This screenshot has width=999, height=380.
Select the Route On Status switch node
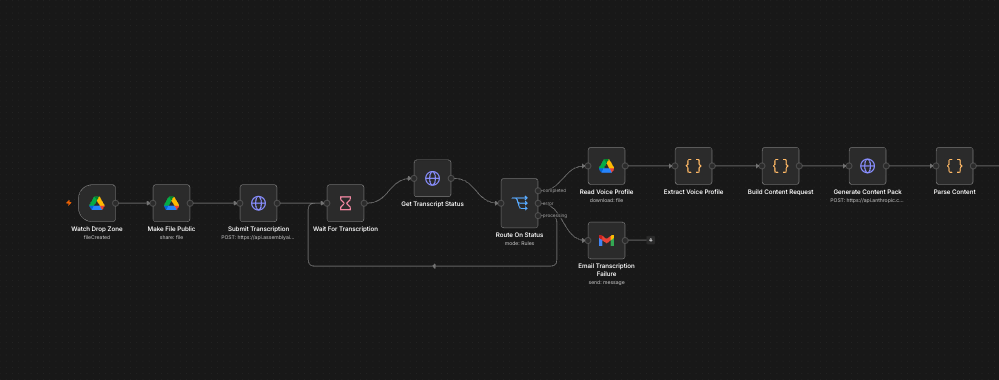[519, 203]
